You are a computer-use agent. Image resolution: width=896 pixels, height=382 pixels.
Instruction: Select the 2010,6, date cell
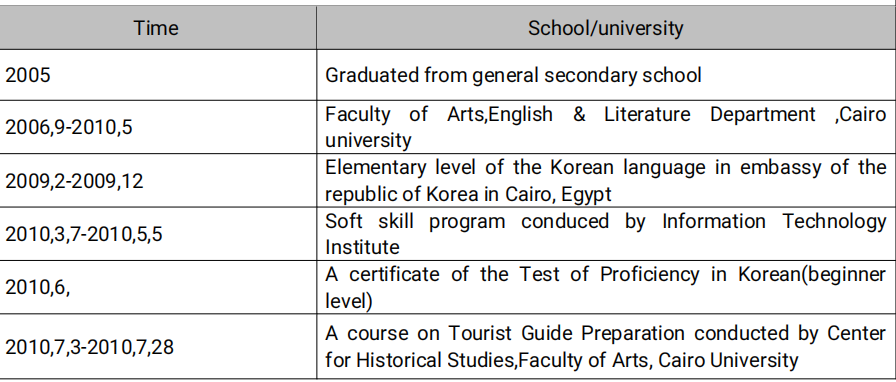[x=158, y=287]
